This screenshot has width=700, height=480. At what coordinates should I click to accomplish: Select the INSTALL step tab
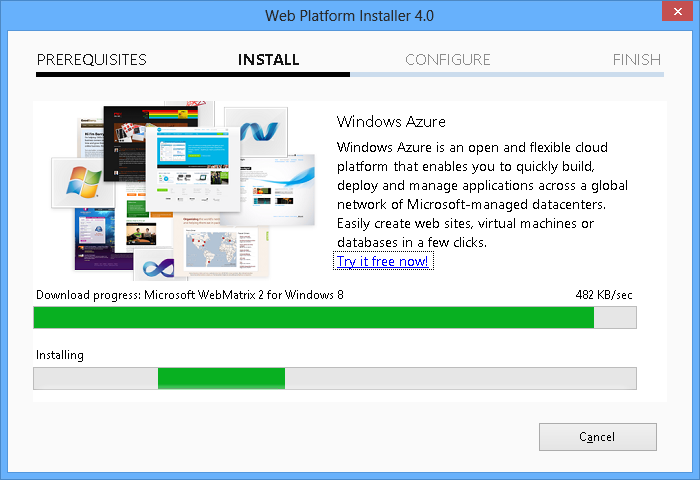click(x=268, y=60)
